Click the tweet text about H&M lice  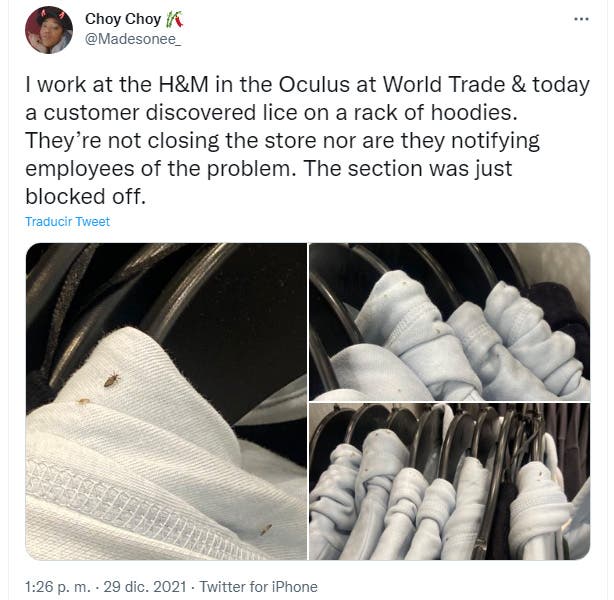307,140
